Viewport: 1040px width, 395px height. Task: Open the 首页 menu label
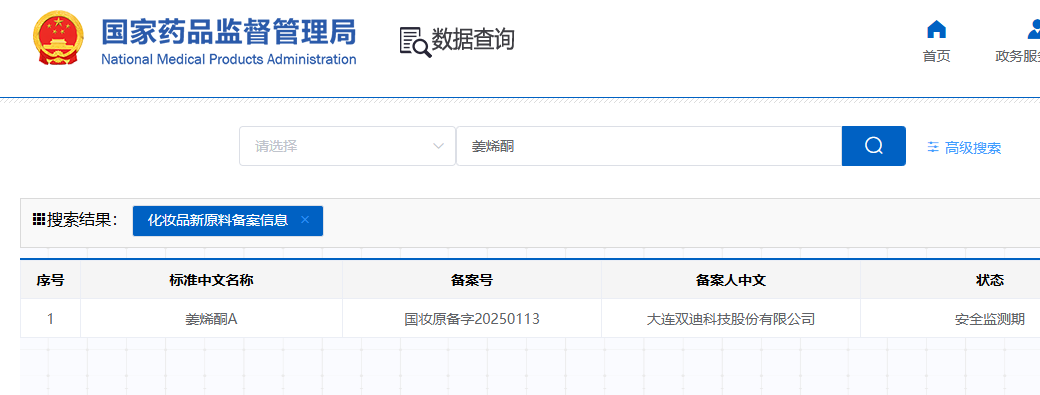coord(936,56)
